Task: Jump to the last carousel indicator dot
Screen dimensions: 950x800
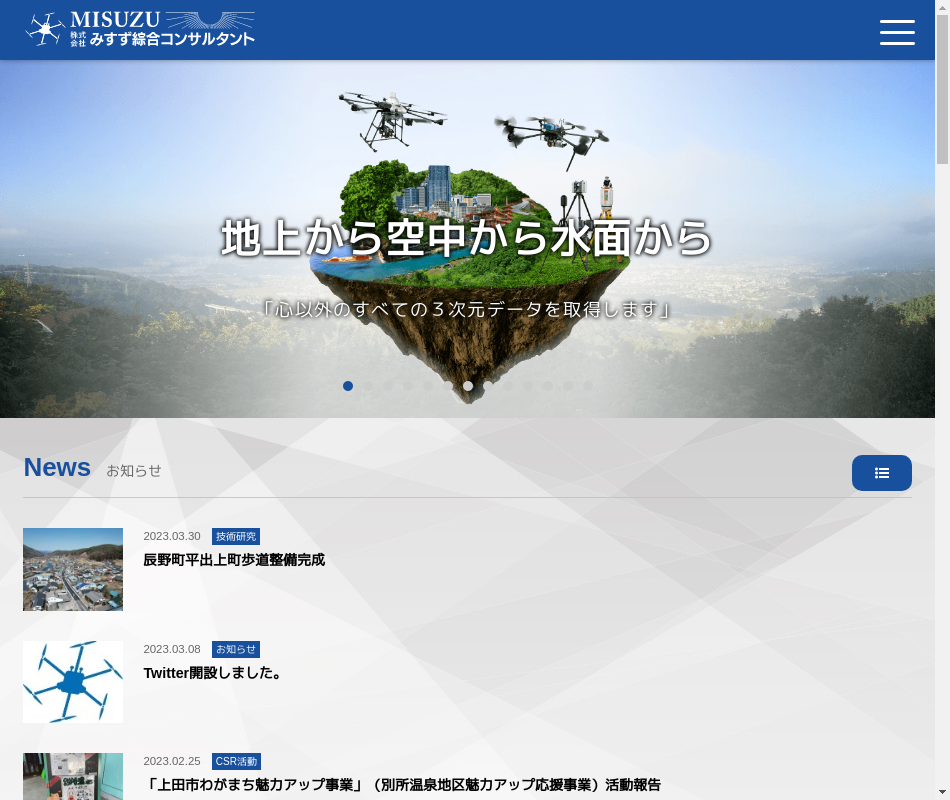Action: 588,386
